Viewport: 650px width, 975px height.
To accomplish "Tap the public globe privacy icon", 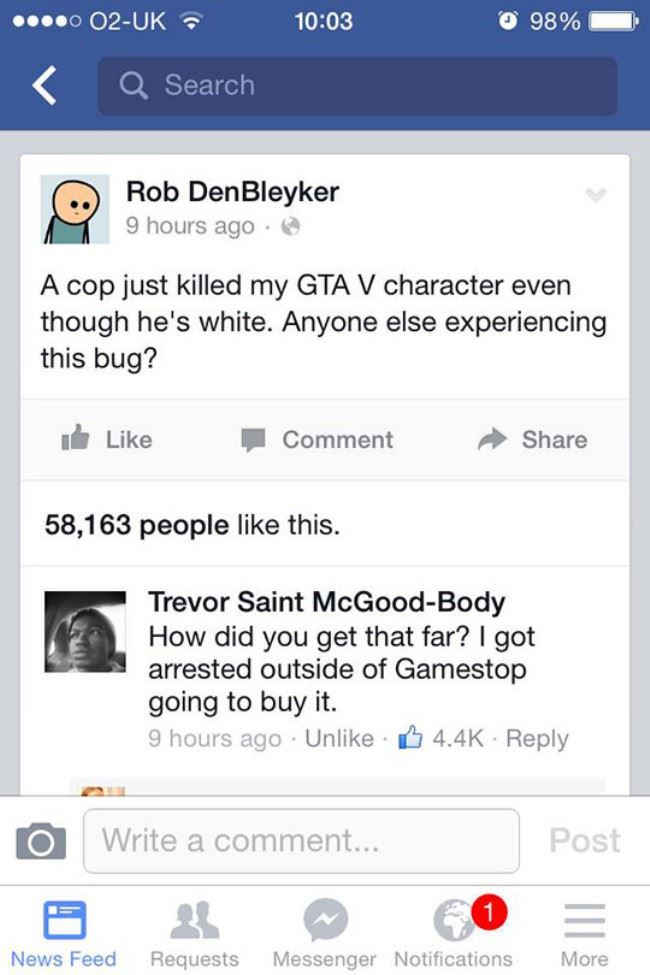I will pos(290,226).
